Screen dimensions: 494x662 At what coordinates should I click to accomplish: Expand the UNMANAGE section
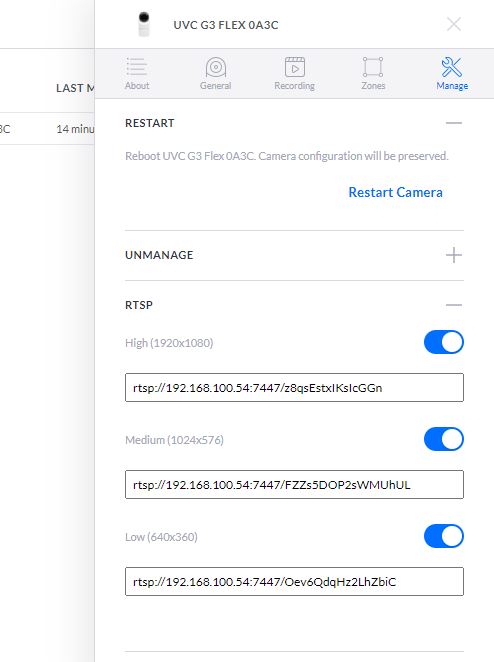[454, 255]
